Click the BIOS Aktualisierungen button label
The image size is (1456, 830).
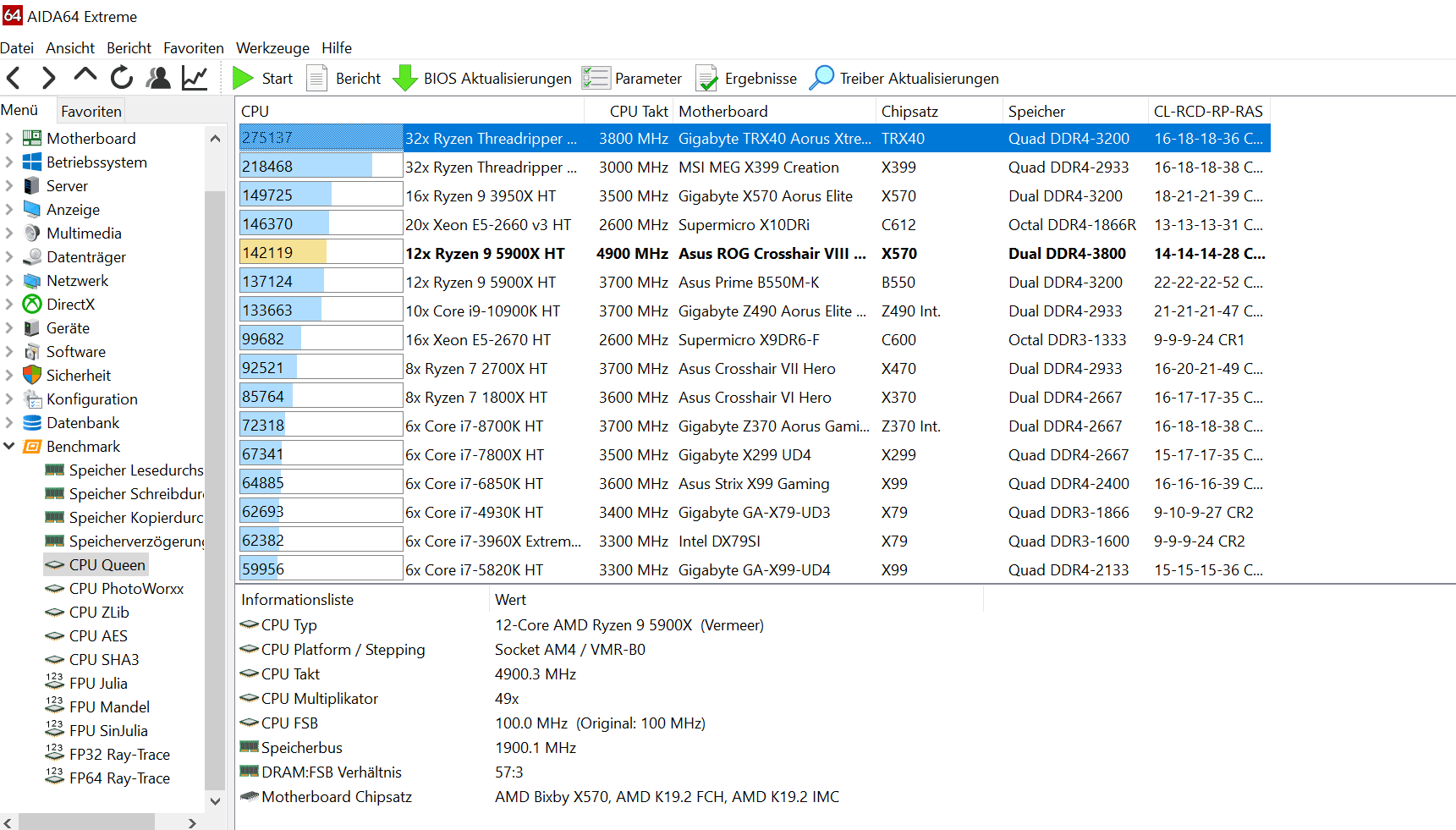point(497,79)
